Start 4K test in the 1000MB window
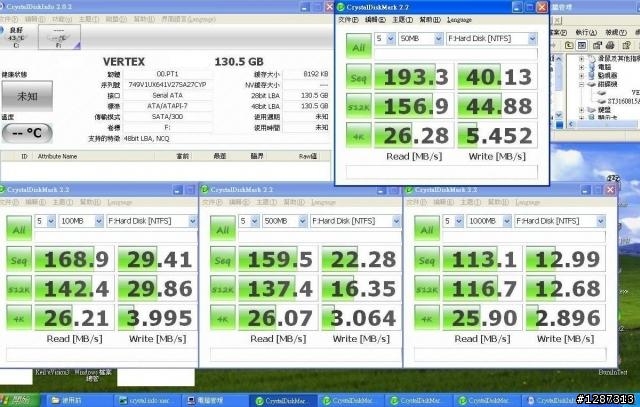The image size is (640, 407). click(x=427, y=318)
